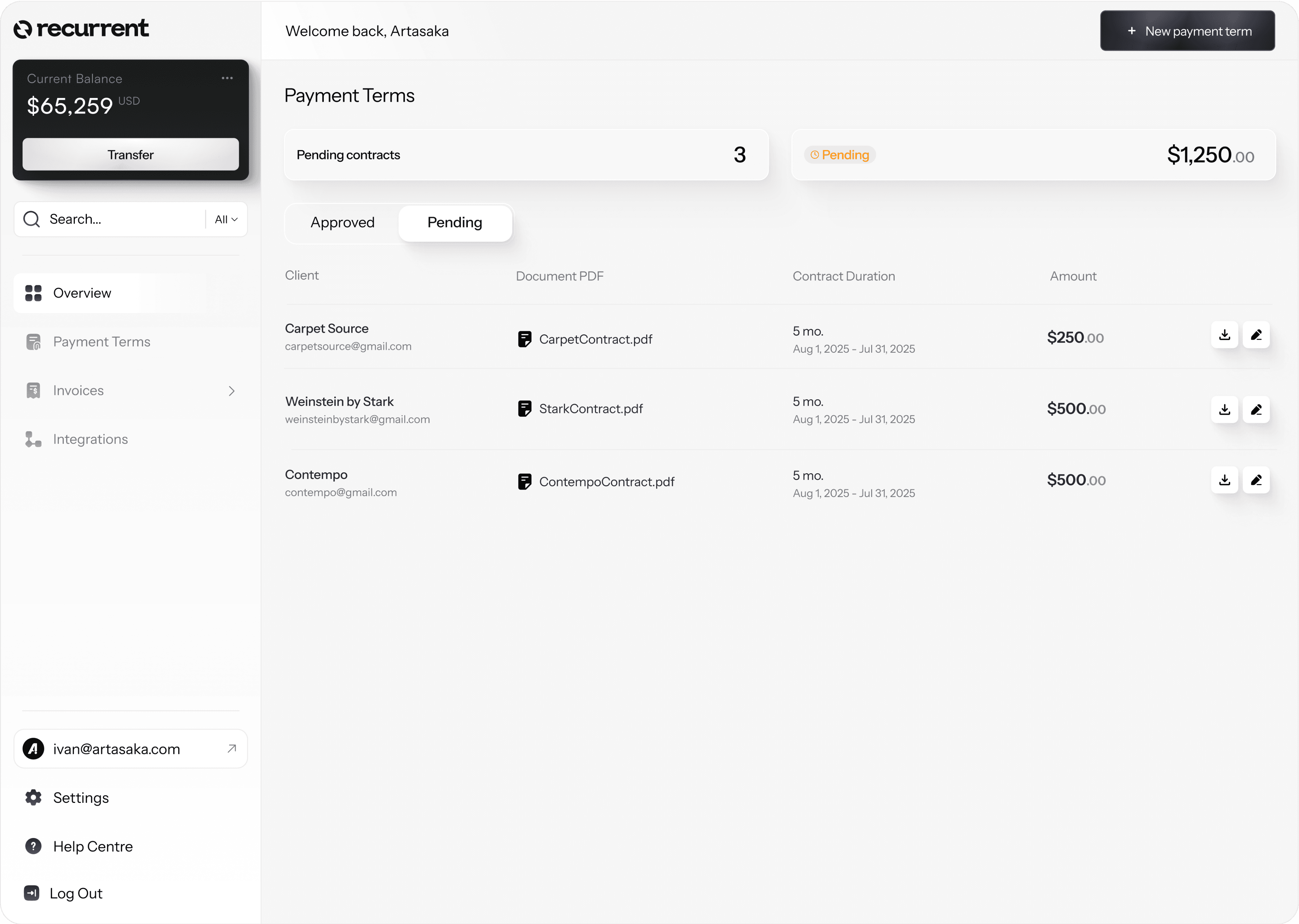Download the StarkContract.pdf file
The width and height of the screenshot is (1299, 924).
1224,410
